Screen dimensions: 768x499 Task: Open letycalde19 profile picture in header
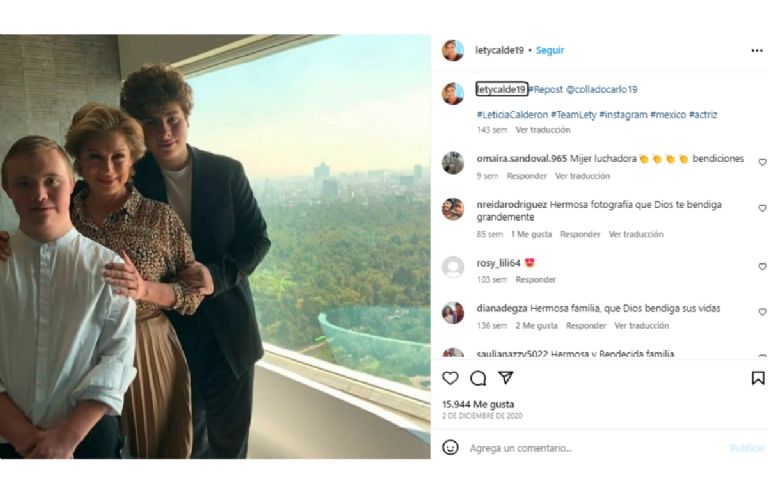click(453, 50)
